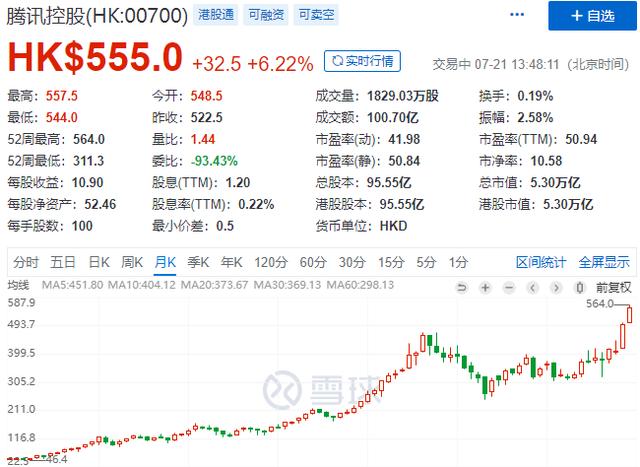
Task: Click the MA30:369.13 indicator
Action: 287,285
